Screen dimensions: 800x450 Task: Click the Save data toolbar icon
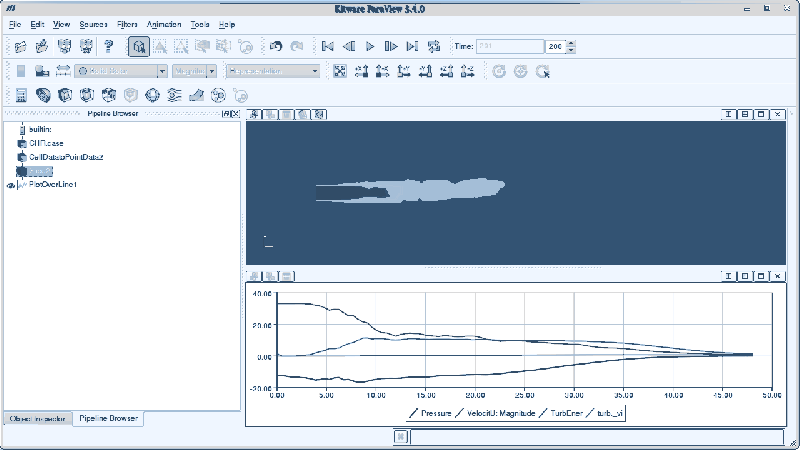tap(42, 46)
